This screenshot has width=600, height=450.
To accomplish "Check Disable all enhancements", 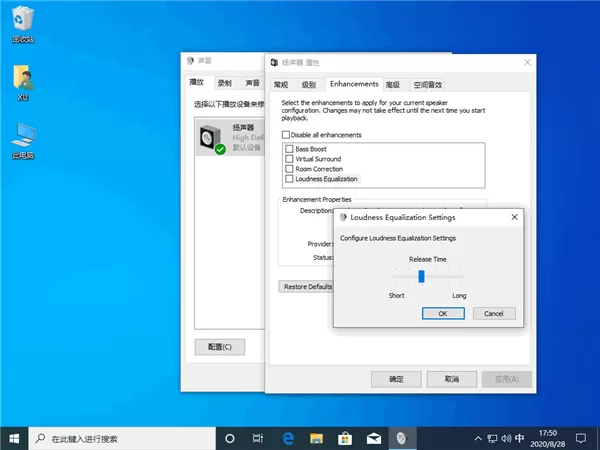I will [286, 135].
